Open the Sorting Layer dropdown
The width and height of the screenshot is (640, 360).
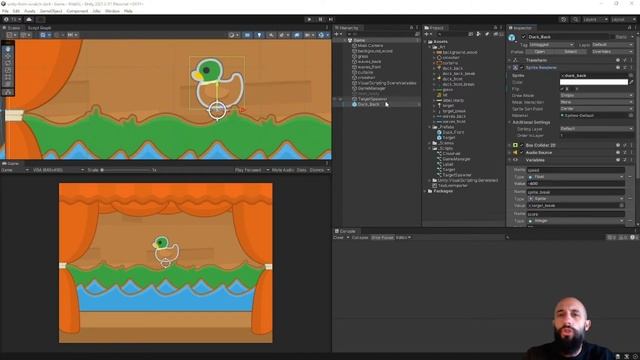point(596,129)
